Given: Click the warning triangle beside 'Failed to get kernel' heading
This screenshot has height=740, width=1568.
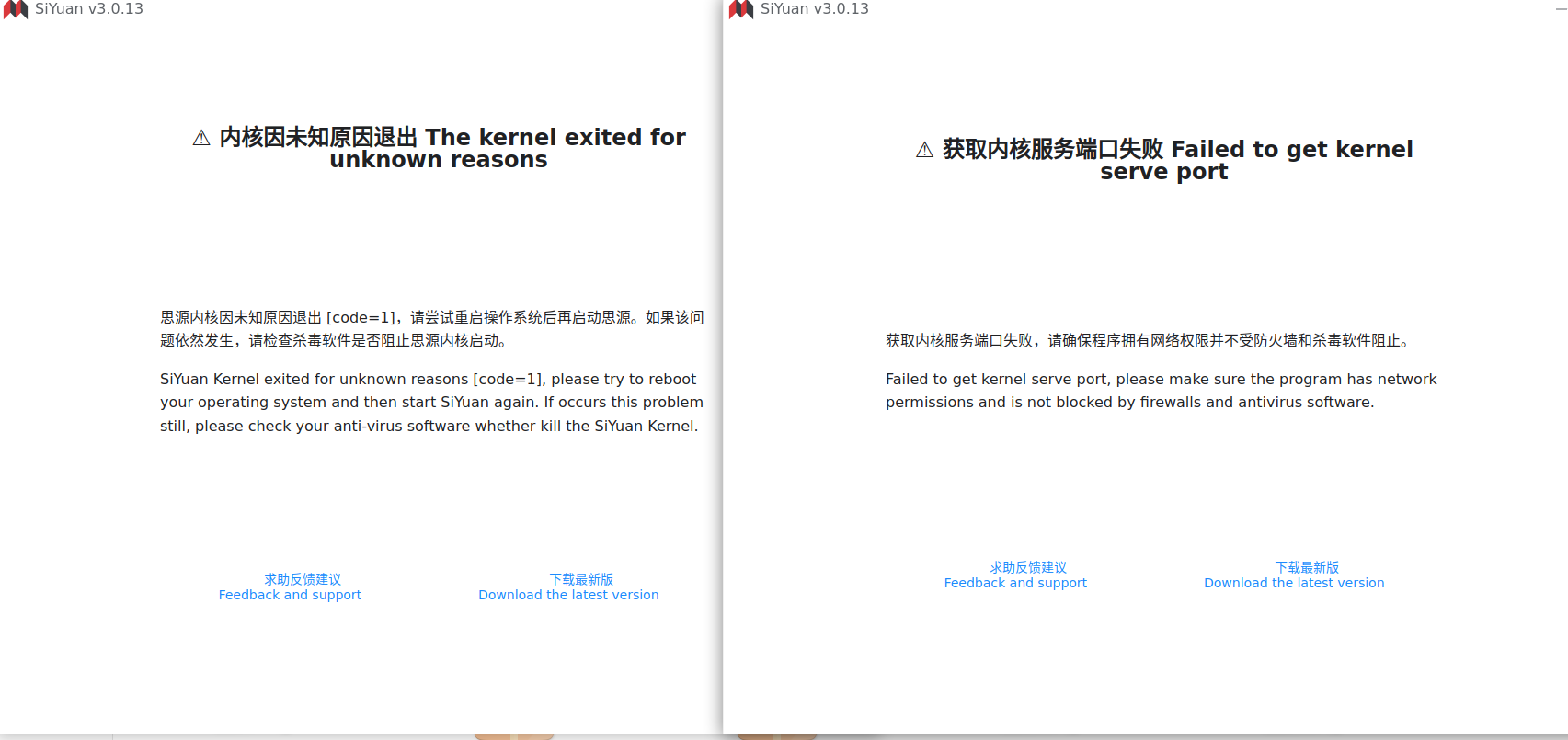Looking at the screenshot, I should click(x=925, y=150).
